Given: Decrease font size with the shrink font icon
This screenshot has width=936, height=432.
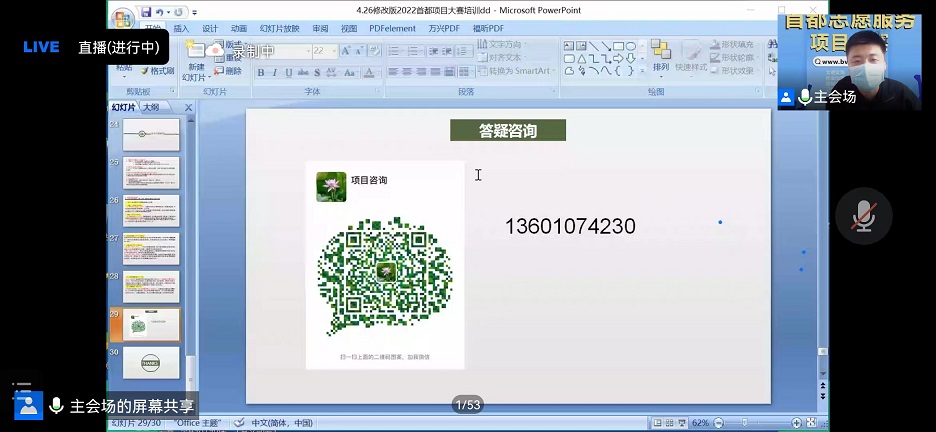Looking at the screenshot, I should pyautogui.click(x=359, y=51).
